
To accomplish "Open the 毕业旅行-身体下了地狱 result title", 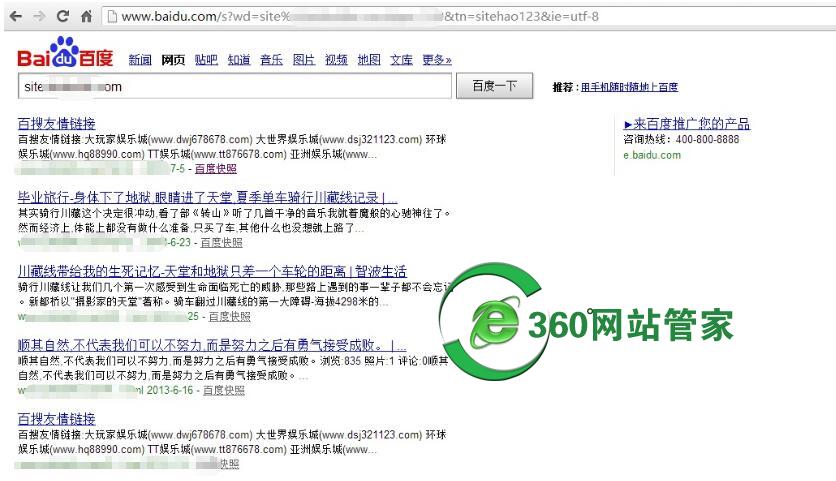I will 207,198.
